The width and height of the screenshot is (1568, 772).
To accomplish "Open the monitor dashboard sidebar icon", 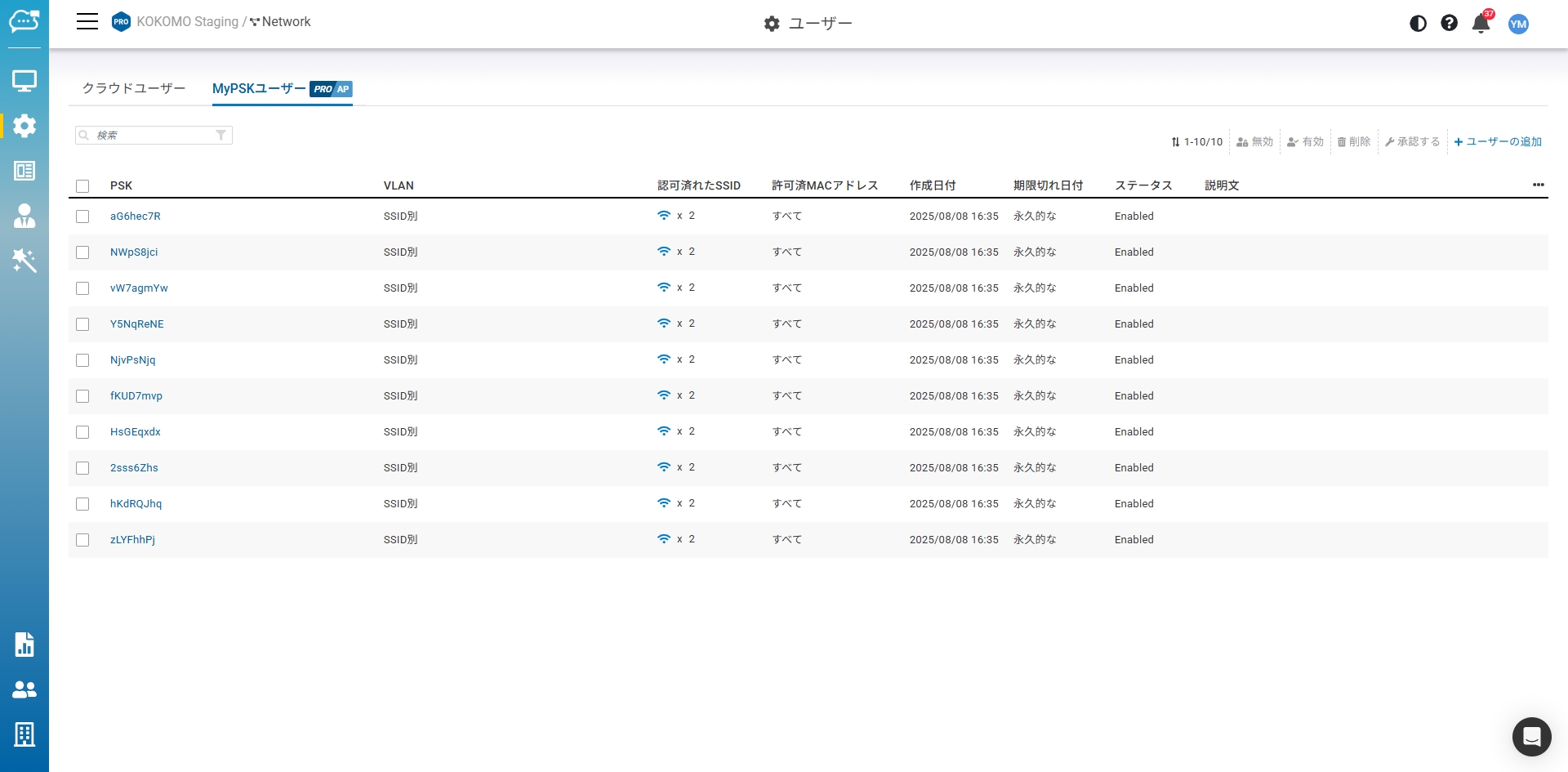I will [x=24, y=81].
